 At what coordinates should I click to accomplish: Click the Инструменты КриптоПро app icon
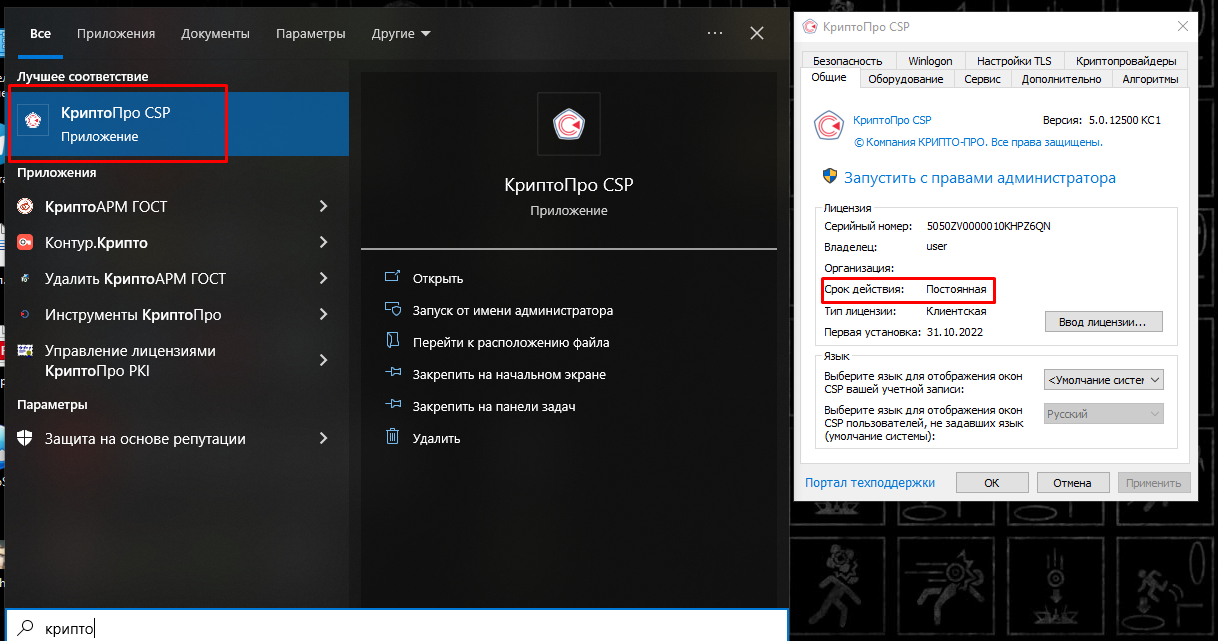coord(25,315)
